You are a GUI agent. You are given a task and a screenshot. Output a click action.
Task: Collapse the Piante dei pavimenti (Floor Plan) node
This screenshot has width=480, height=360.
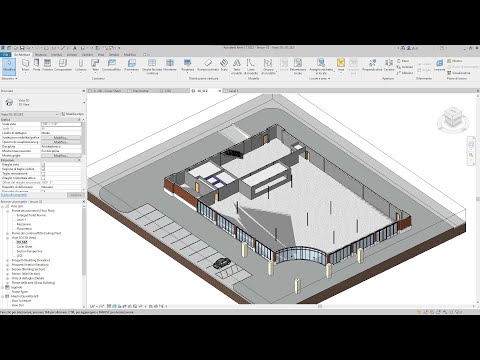(x=8, y=211)
